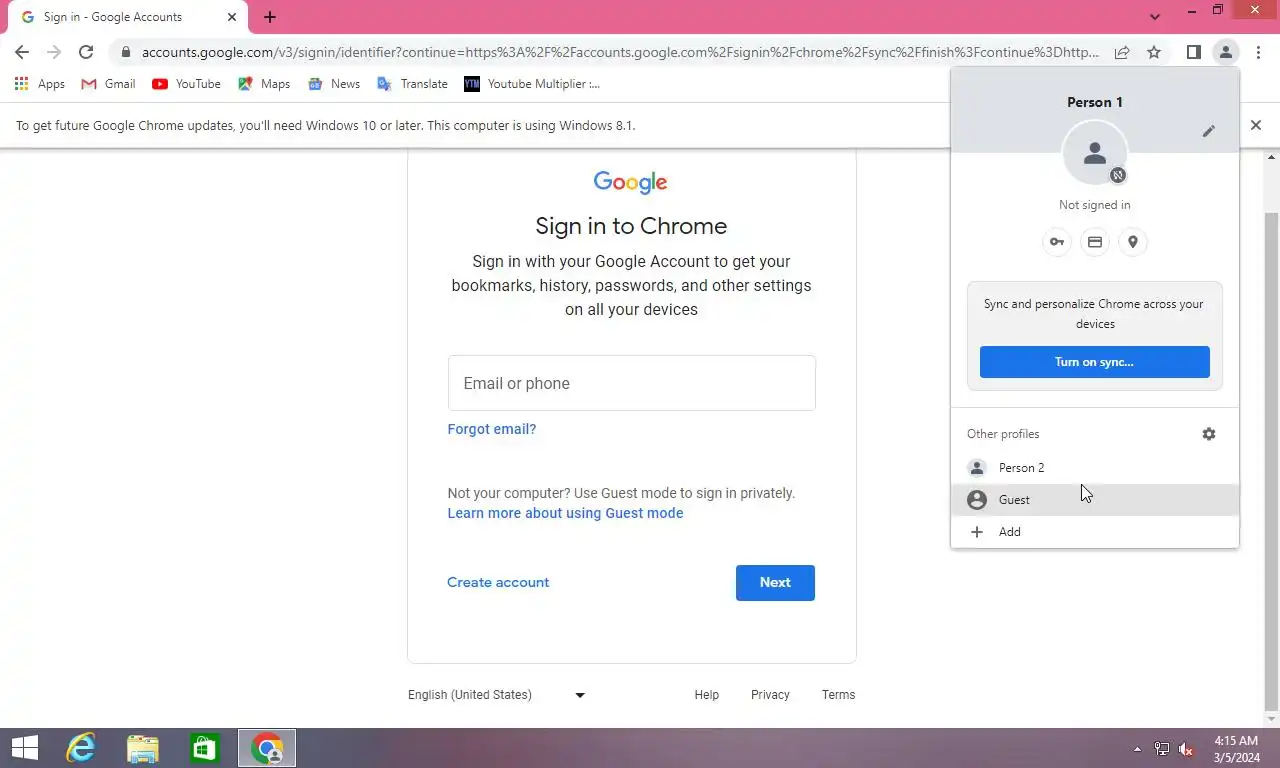Click the share page icon in address bar

pos(1122,52)
